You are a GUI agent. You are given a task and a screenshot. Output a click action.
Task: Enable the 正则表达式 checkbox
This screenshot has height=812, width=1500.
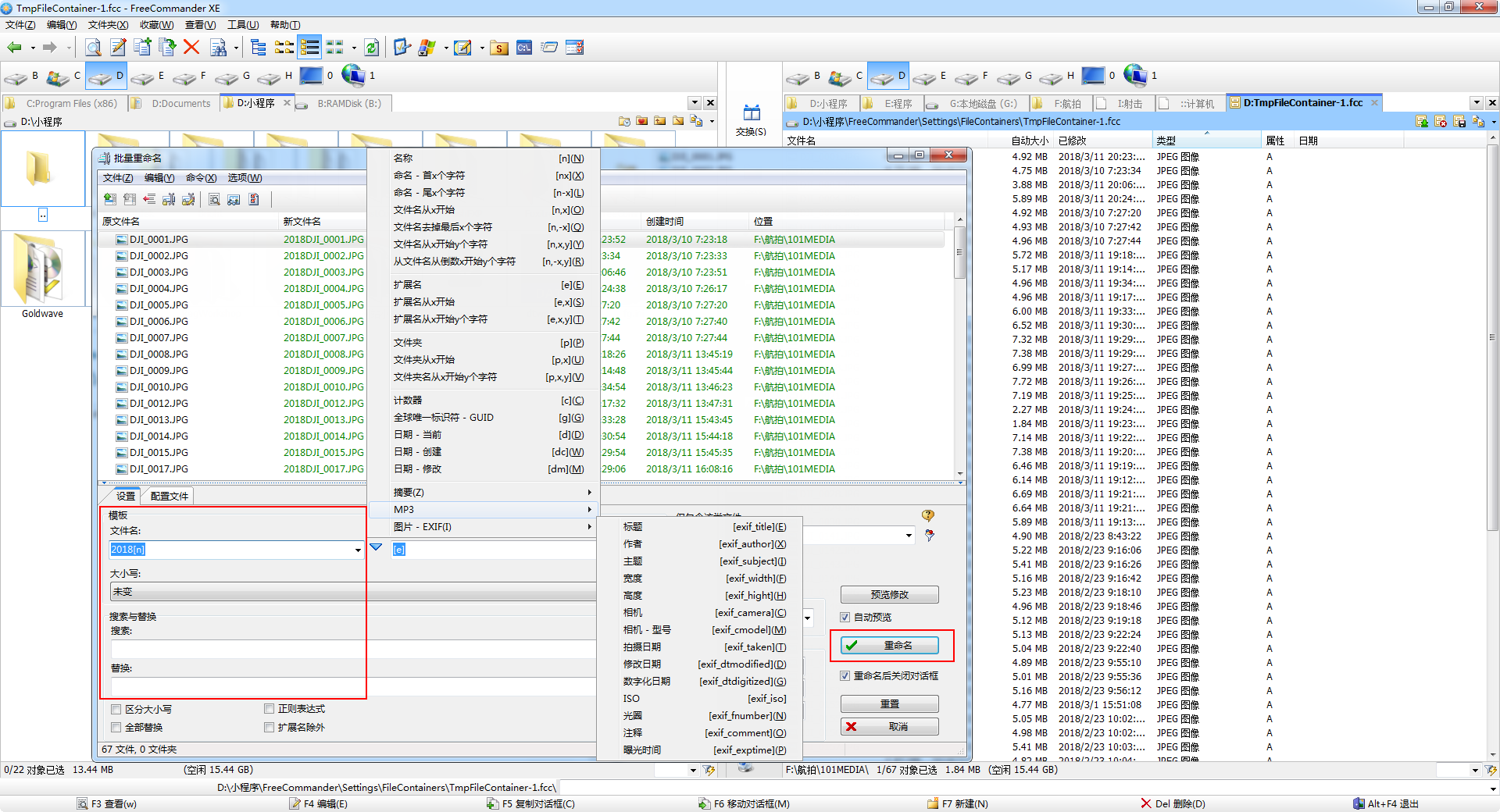point(270,709)
